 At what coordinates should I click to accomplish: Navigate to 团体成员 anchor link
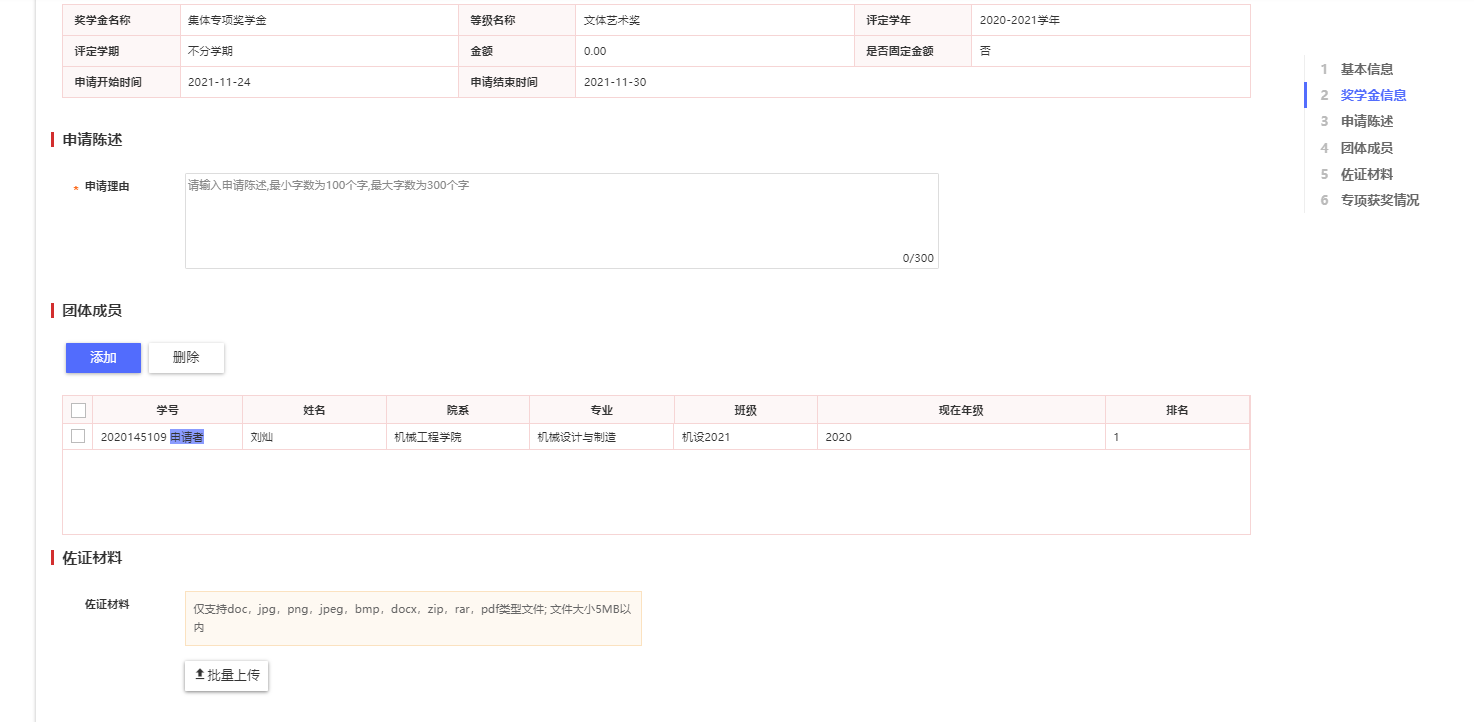[x=1366, y=148]
